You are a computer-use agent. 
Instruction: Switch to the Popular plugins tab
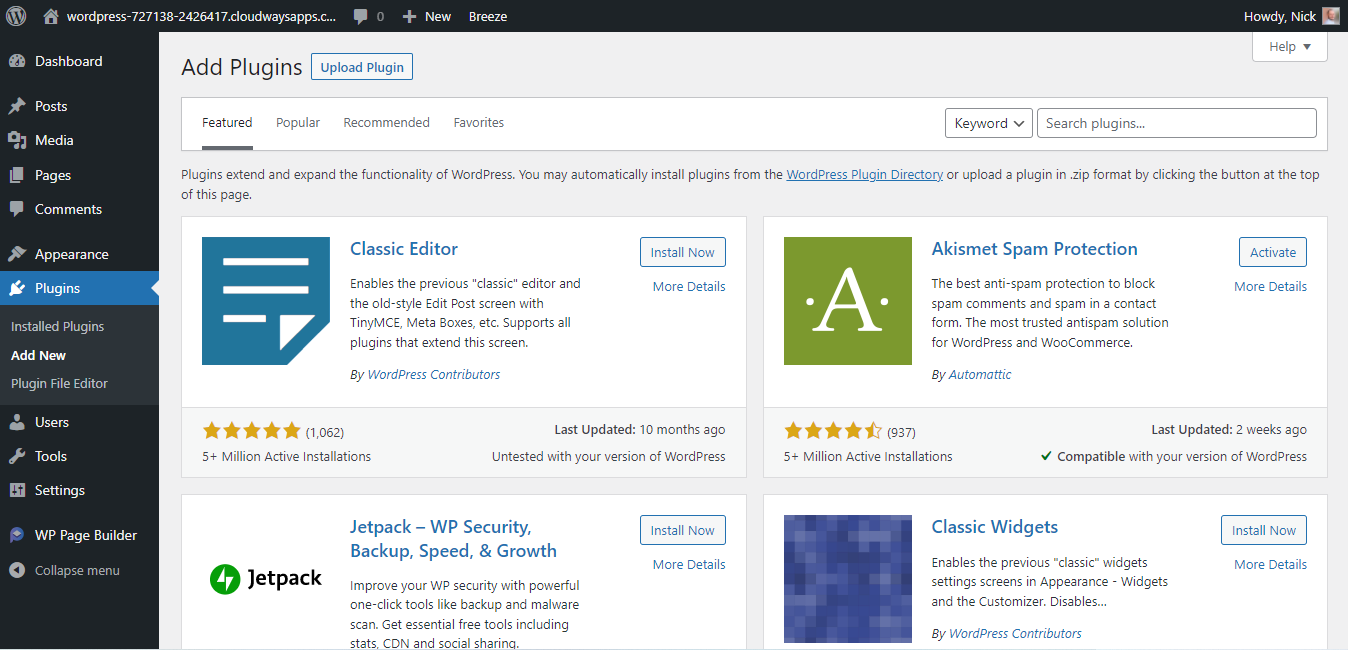pyautogui.click(x=297, y=122)
